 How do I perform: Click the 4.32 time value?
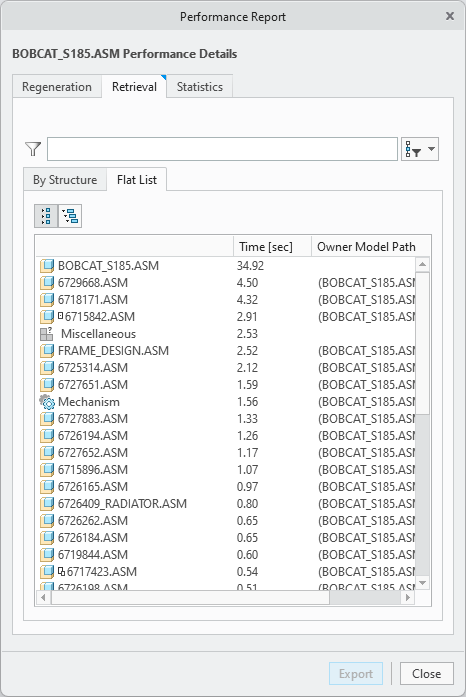coord(247,300)
